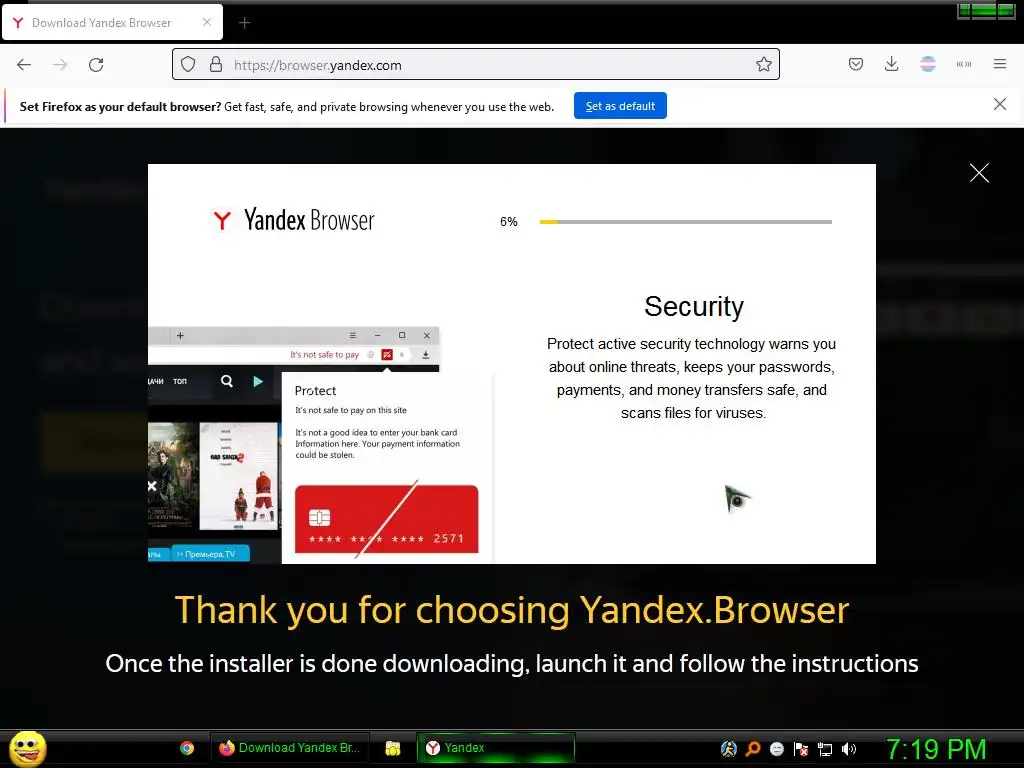Open the Firefox account avatar icon
The width and height of the screenshot is (1024, 768).
pyautogui.click(x=927, y=64)
